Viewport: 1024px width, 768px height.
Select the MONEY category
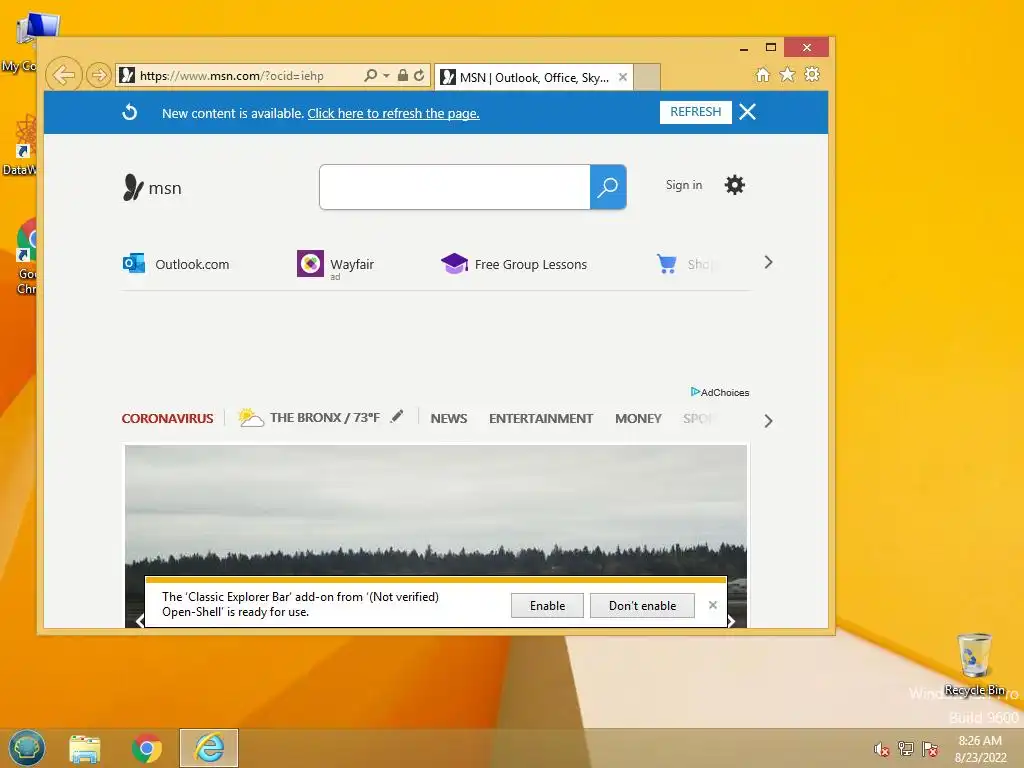[x=638, y=419]
